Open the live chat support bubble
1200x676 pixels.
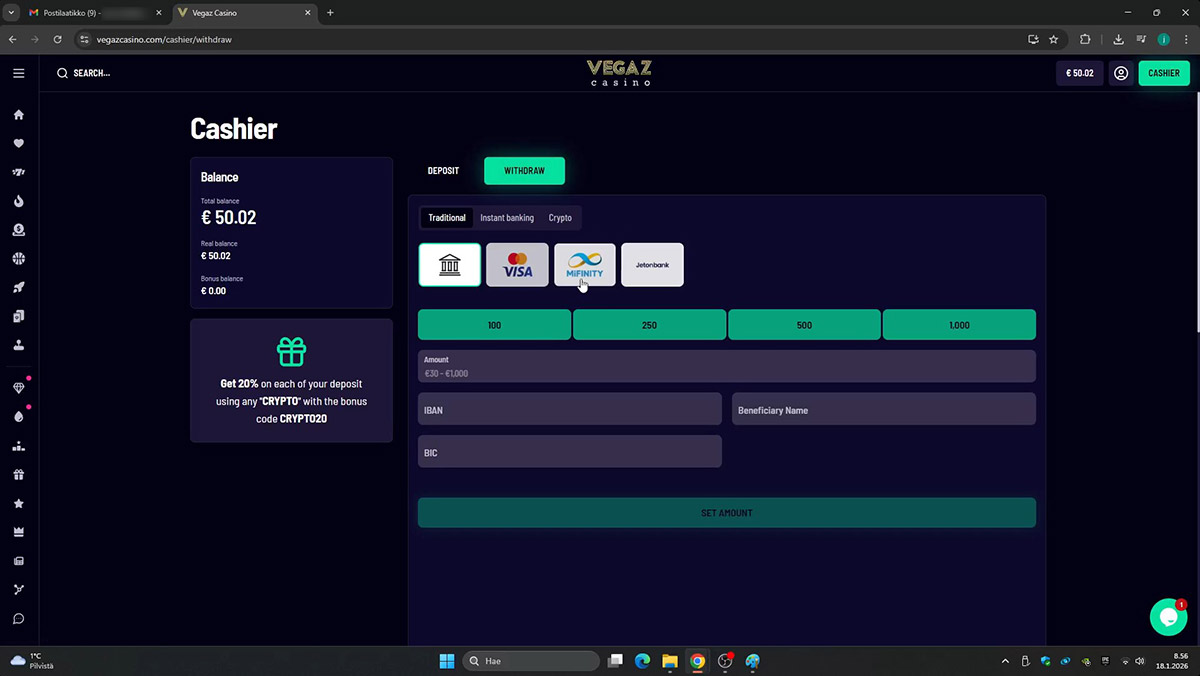[x=1168, y=617]
